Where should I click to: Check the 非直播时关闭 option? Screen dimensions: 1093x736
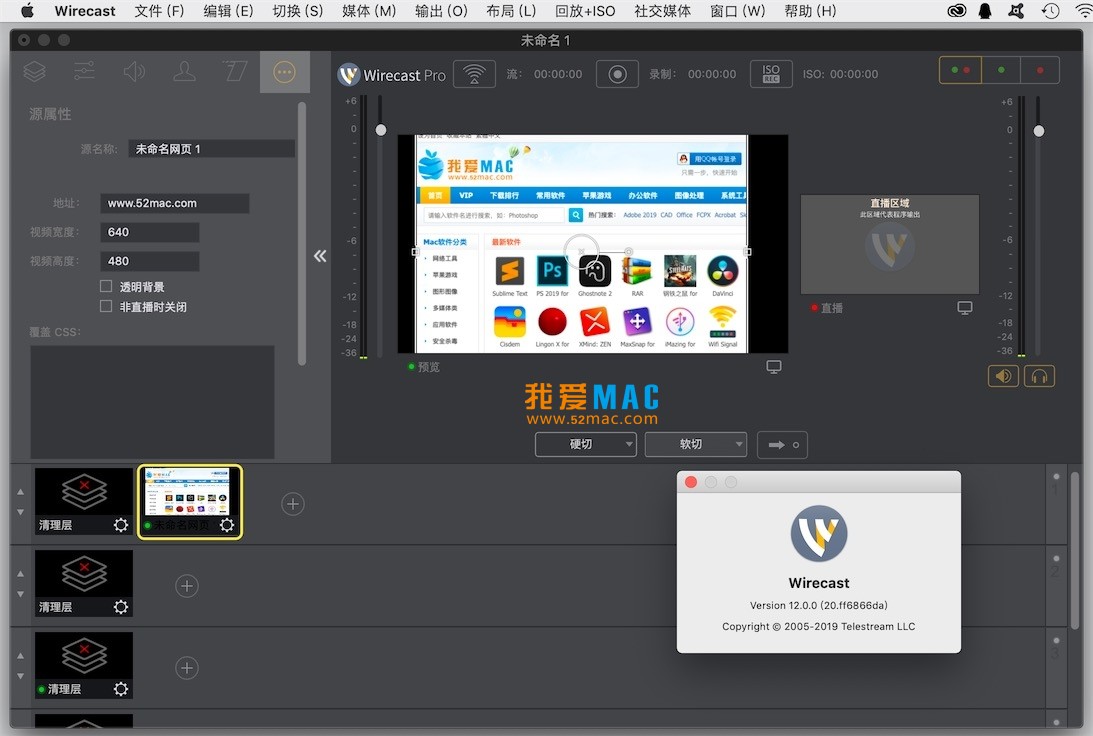(x=104, y=308)
